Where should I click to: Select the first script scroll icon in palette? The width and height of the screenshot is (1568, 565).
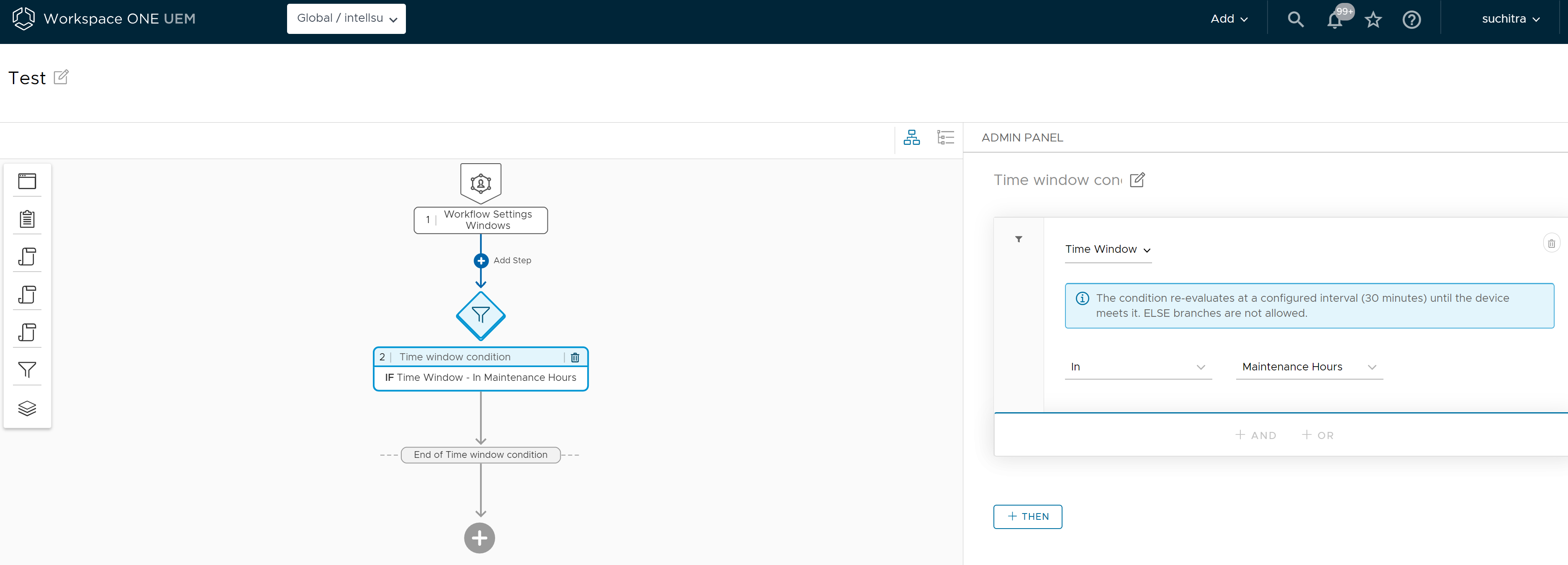tap(27, 256)
